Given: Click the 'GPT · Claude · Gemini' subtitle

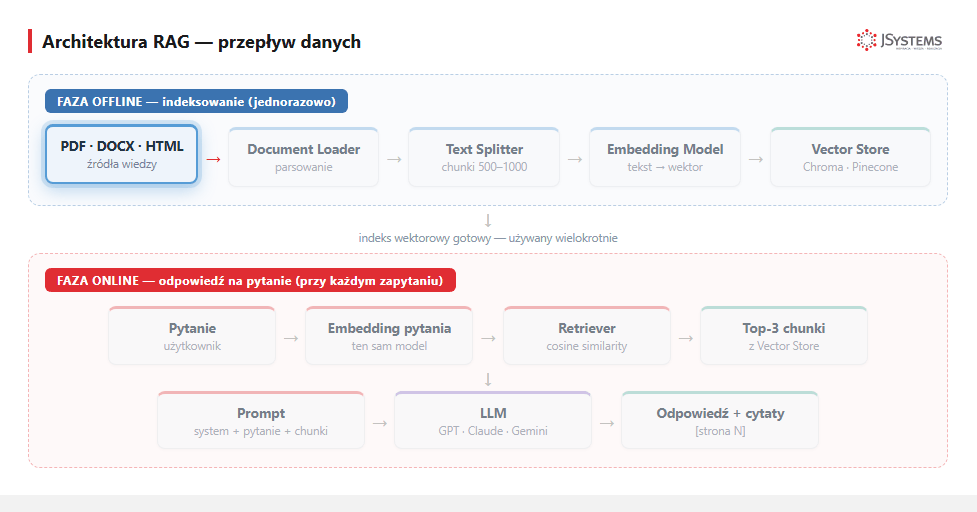Looking at the screenshot, I should 493,431.
